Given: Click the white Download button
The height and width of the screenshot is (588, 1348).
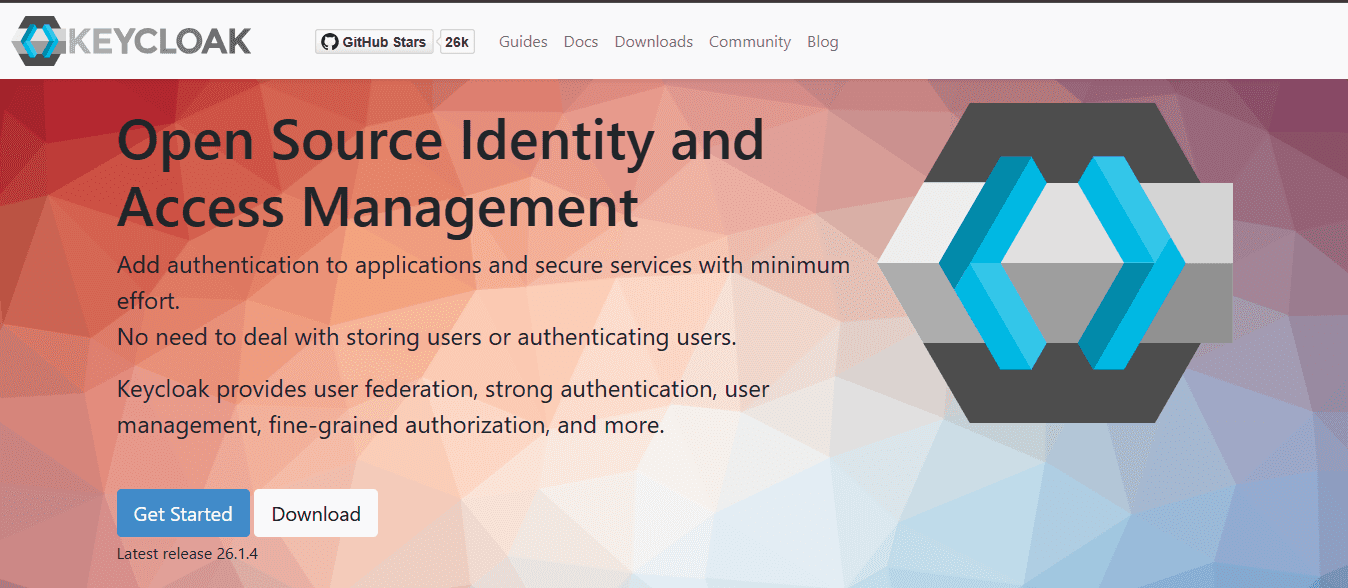Looking at the screenshot, I should tap(316, 513).
